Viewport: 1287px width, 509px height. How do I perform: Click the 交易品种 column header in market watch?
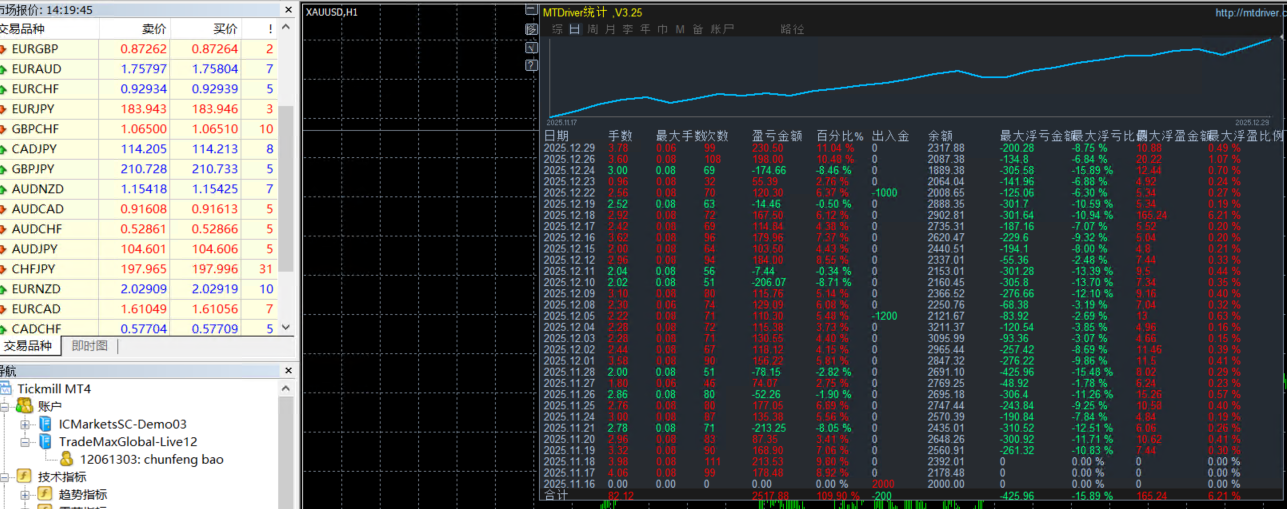(49, 29)
